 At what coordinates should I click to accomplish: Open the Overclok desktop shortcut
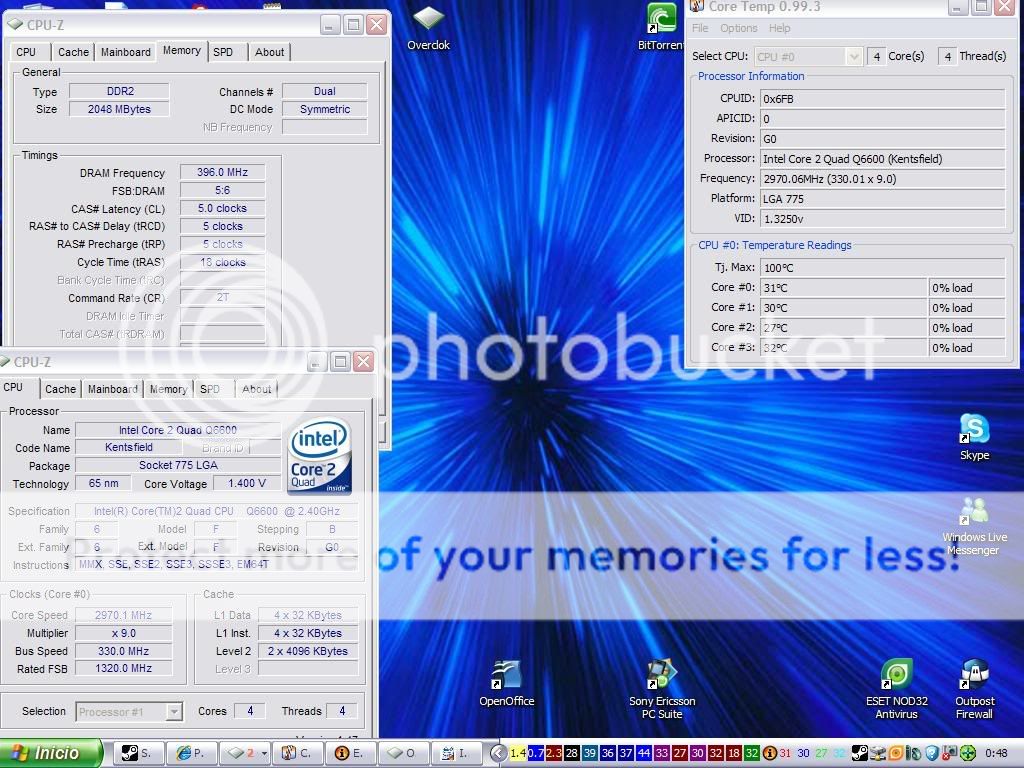[428, 26]
